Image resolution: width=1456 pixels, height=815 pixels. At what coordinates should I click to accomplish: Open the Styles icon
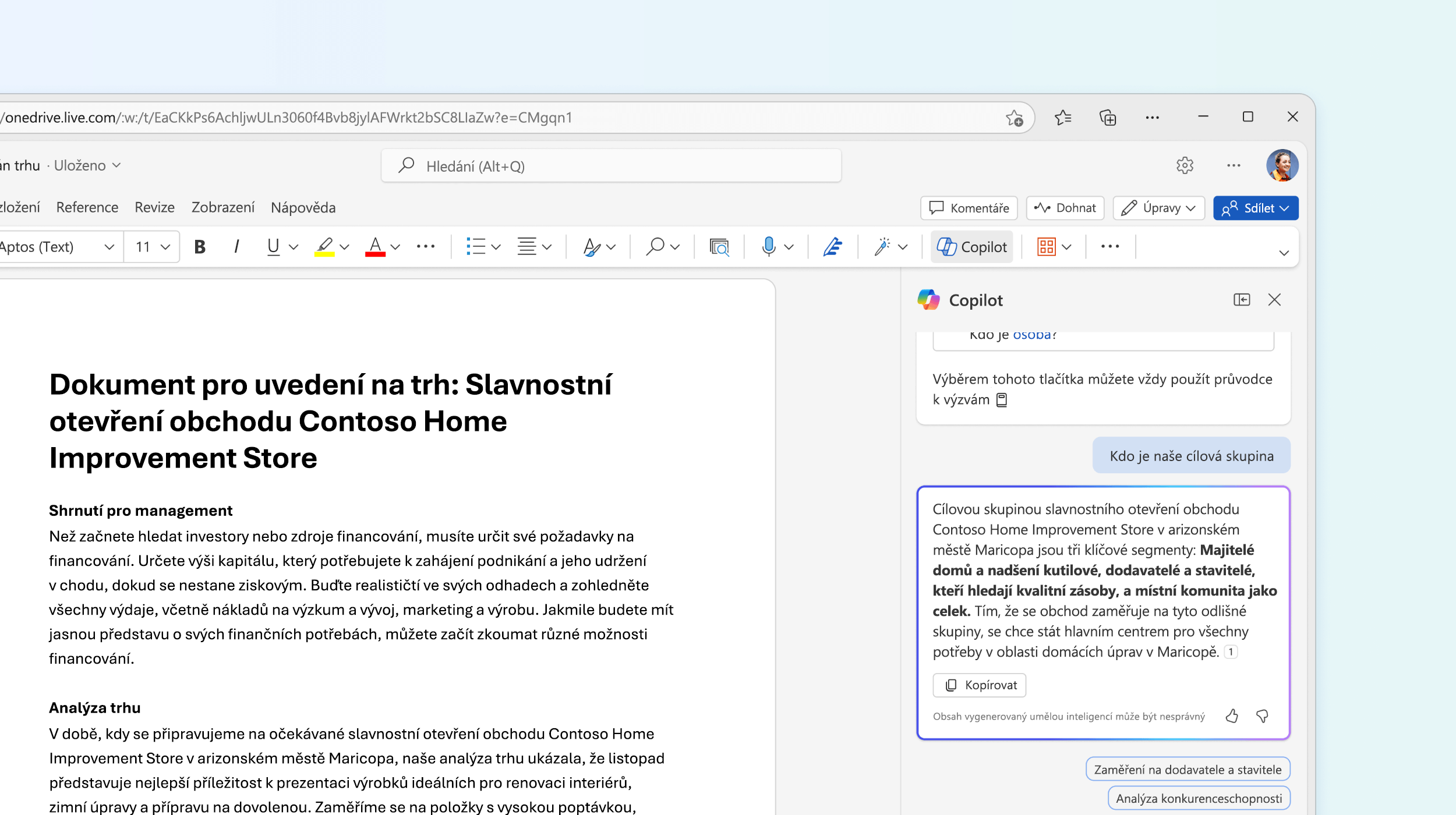tap(592, 247)
